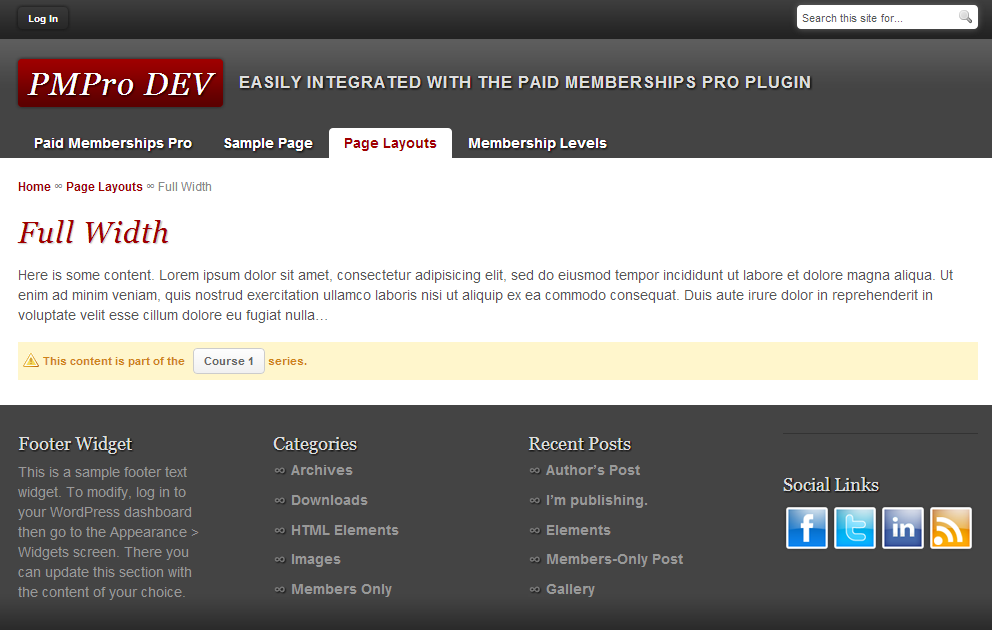This screenshot has height=630, width=992.
Task: Open the Elements recent post link
Action: click(x=578, y=530)
